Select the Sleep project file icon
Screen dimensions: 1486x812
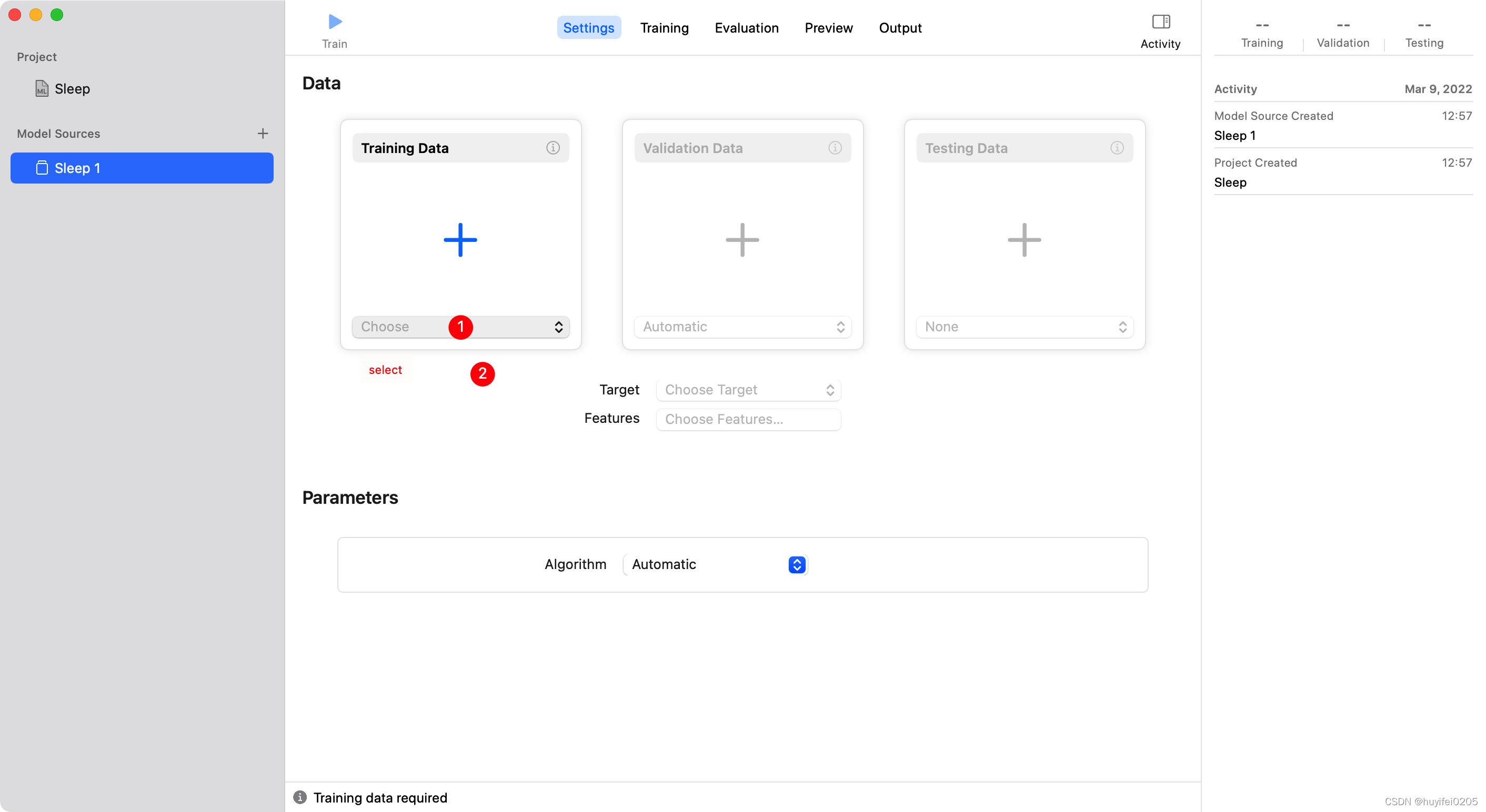click(x=42, y=89)
